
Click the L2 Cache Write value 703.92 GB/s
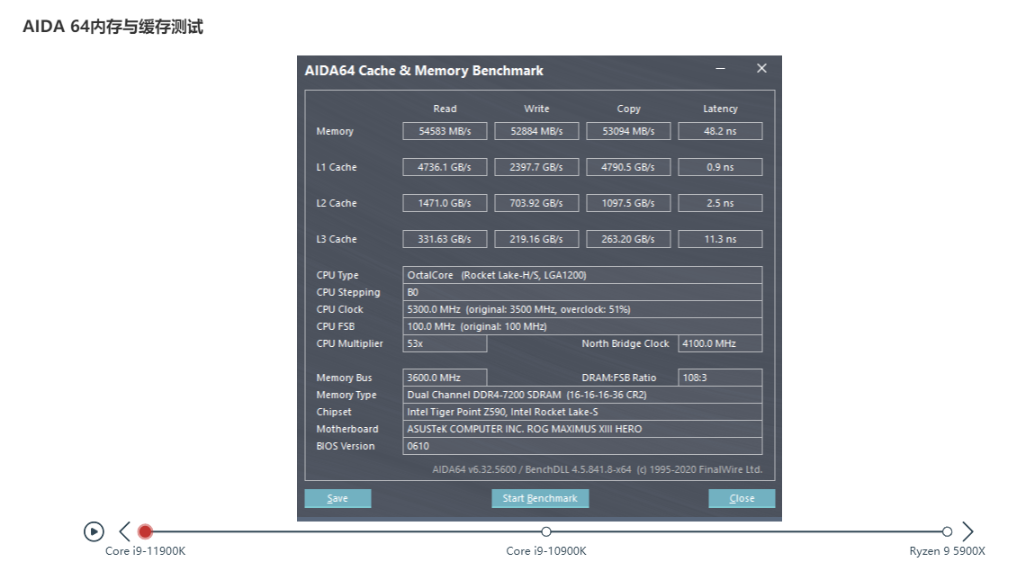pyautogui.click(x=537, y=203)
